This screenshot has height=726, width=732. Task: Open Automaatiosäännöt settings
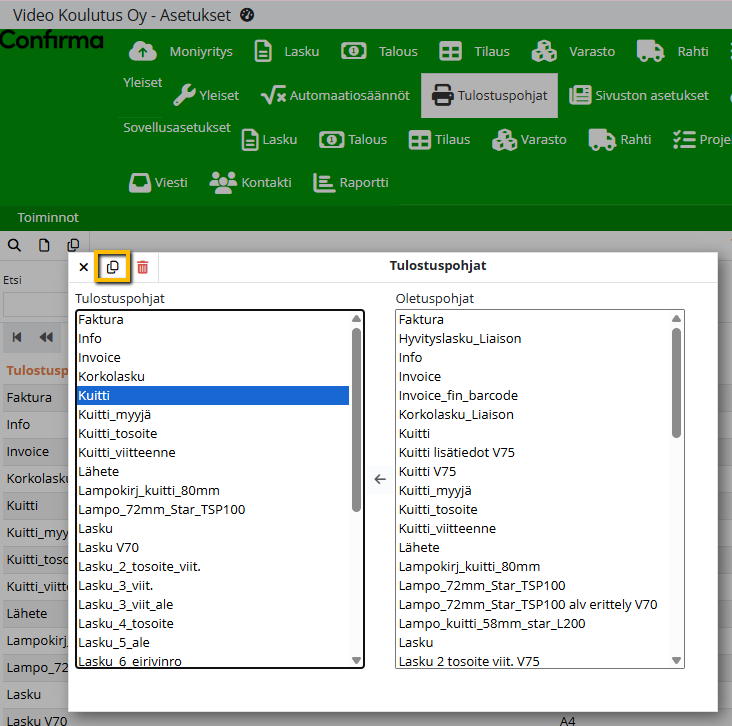(335, 96)
